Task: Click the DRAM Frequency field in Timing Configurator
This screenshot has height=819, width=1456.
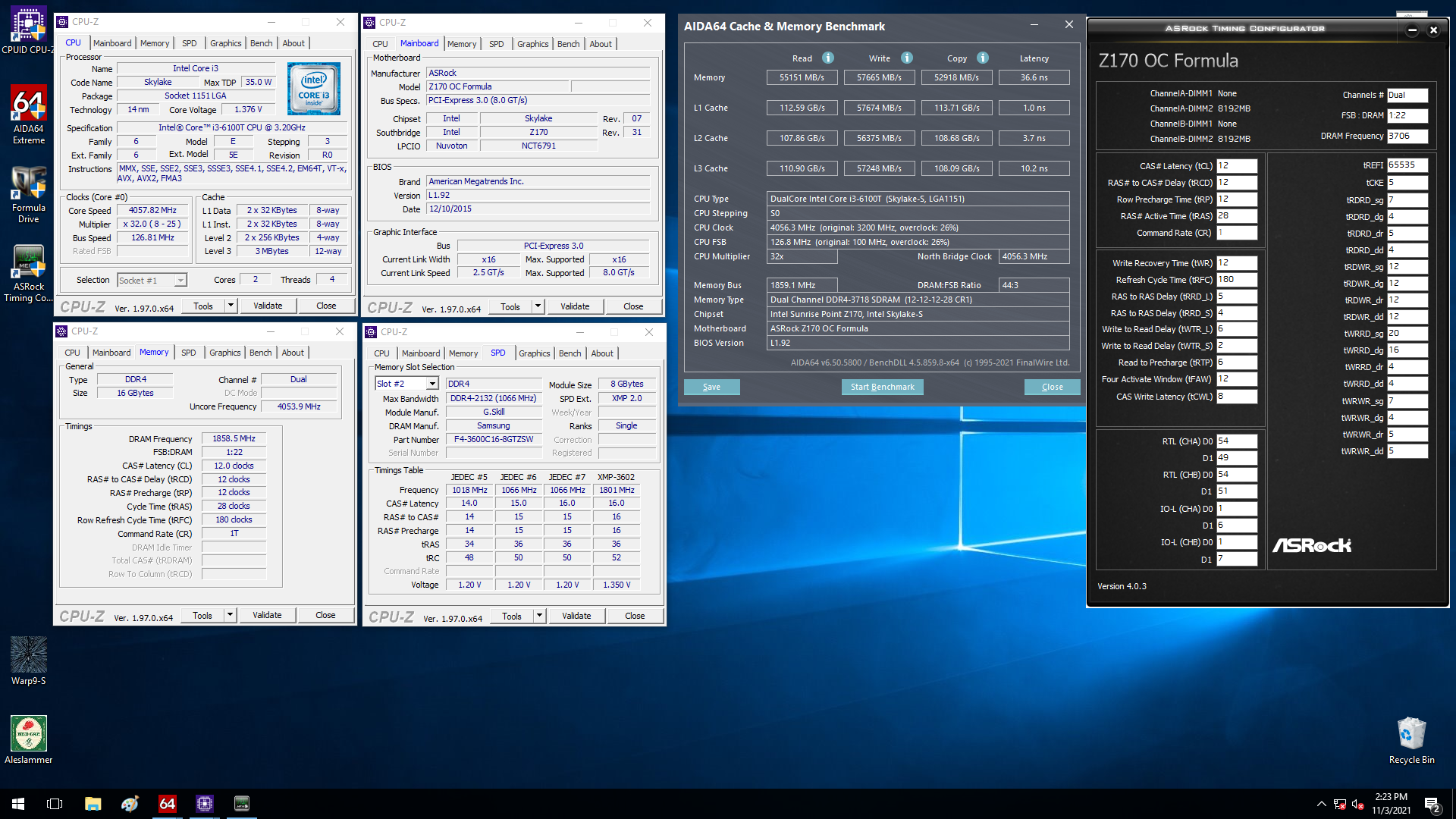Action: tap(1407, 136)
